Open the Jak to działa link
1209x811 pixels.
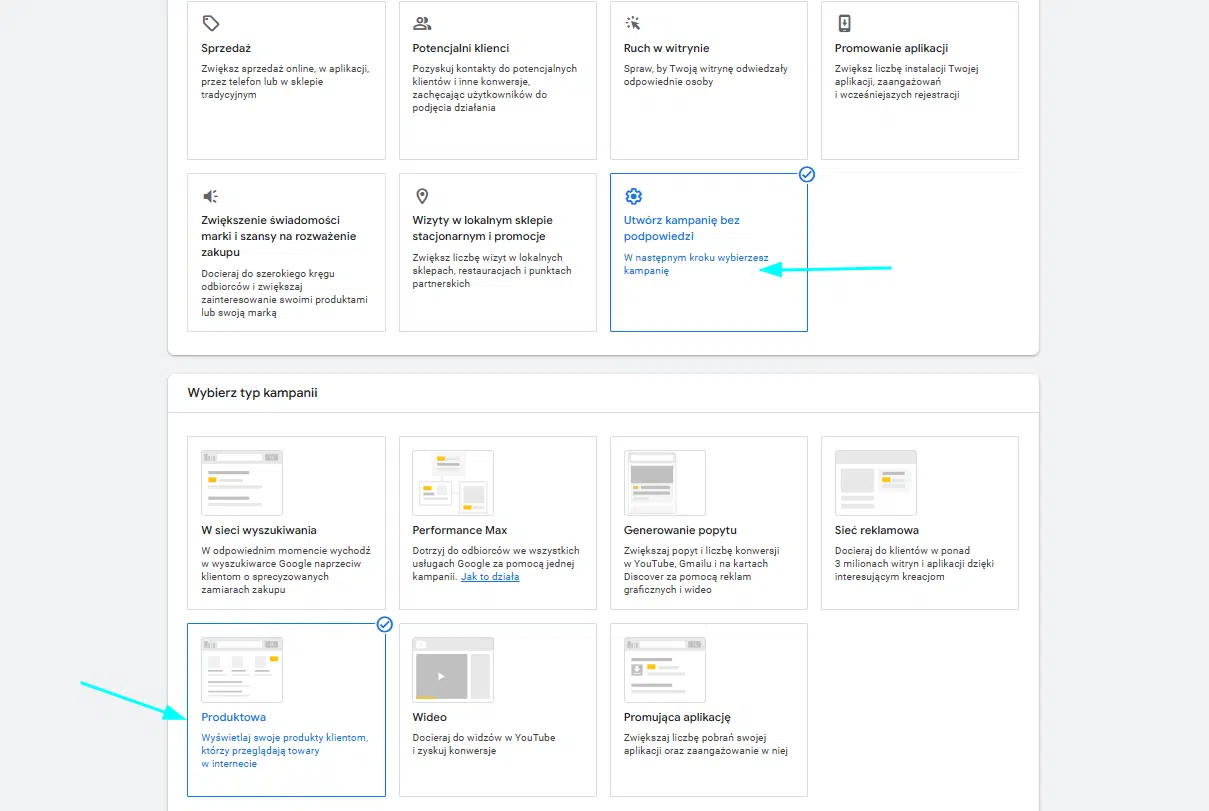(x=490, y=577)
